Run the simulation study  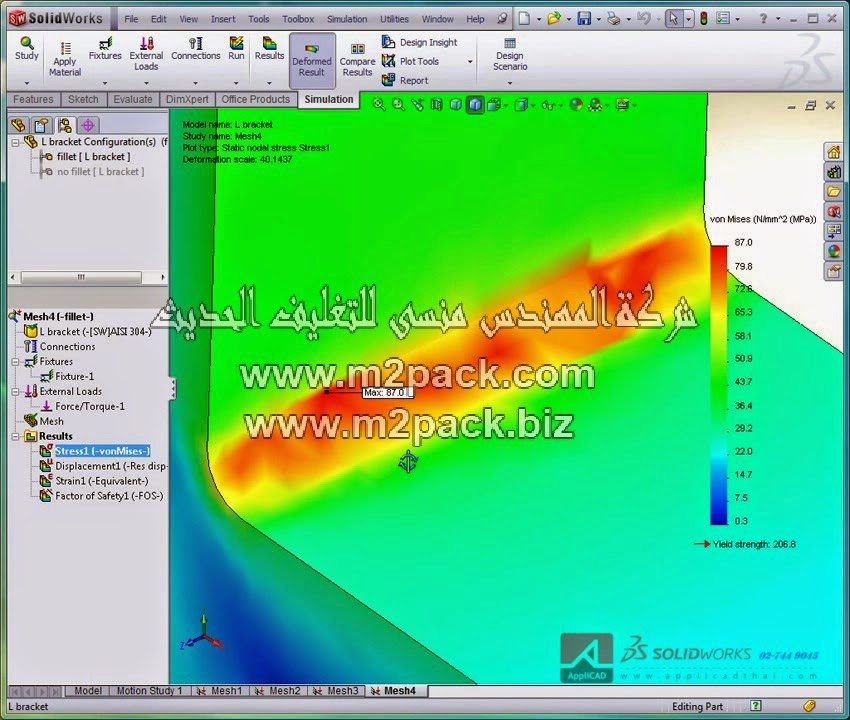[236, 49]
